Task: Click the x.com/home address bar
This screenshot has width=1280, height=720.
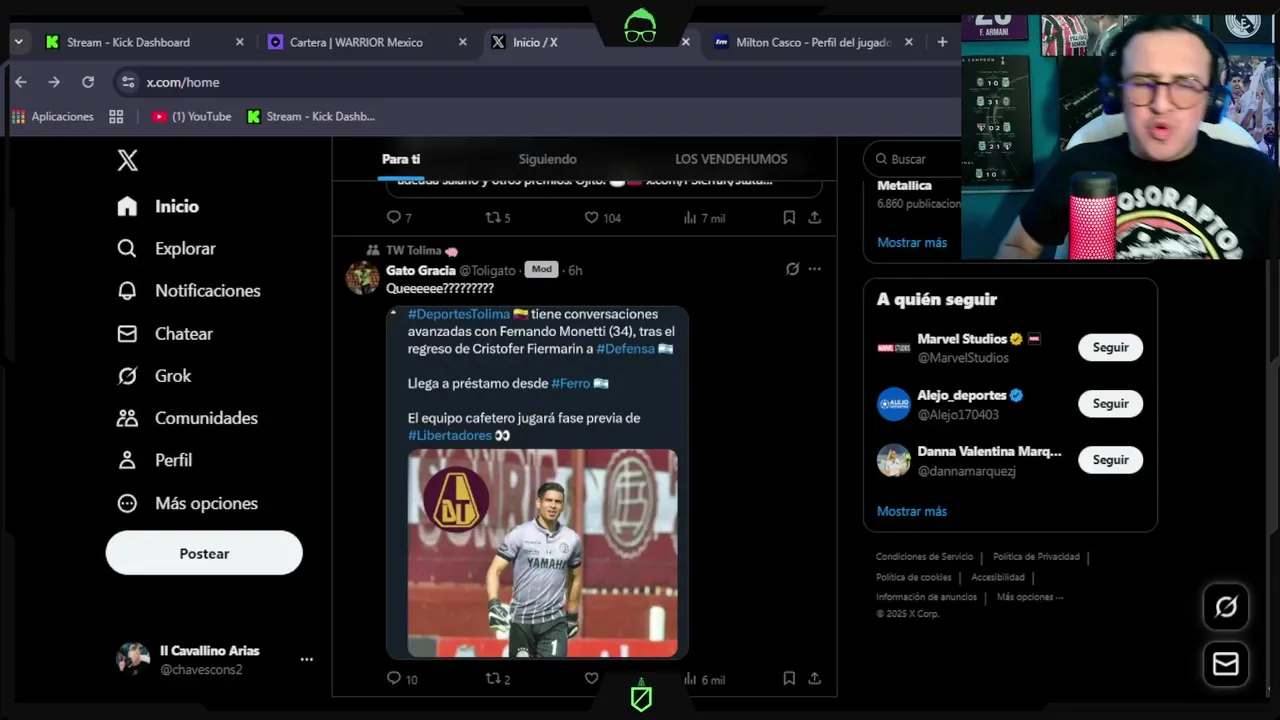Action: (x=535, y=82)
